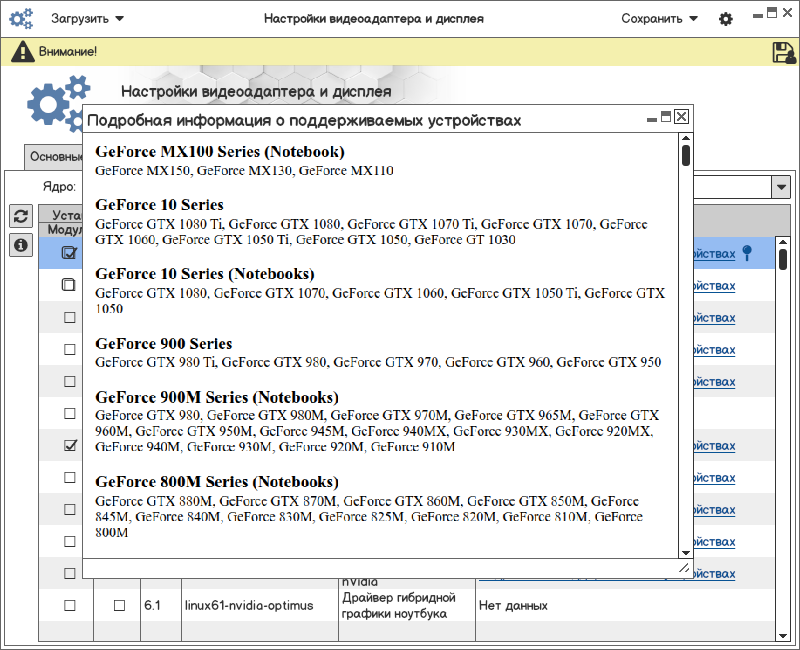The image size is (800, 650).
Task: Expand the Ядро combo box arrow
Action: 779,187
